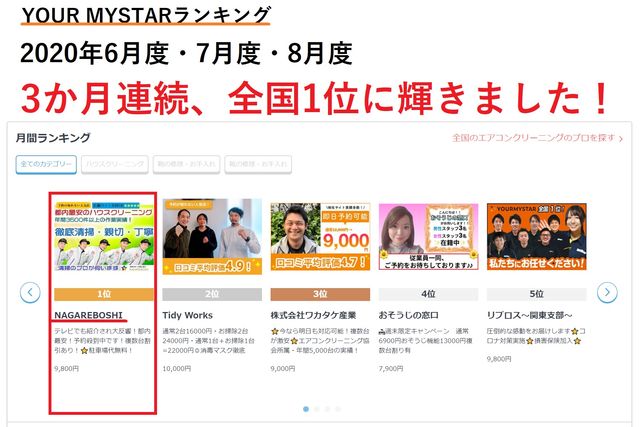Click the NAGAREBOSHI shop name

coord(88,315)
